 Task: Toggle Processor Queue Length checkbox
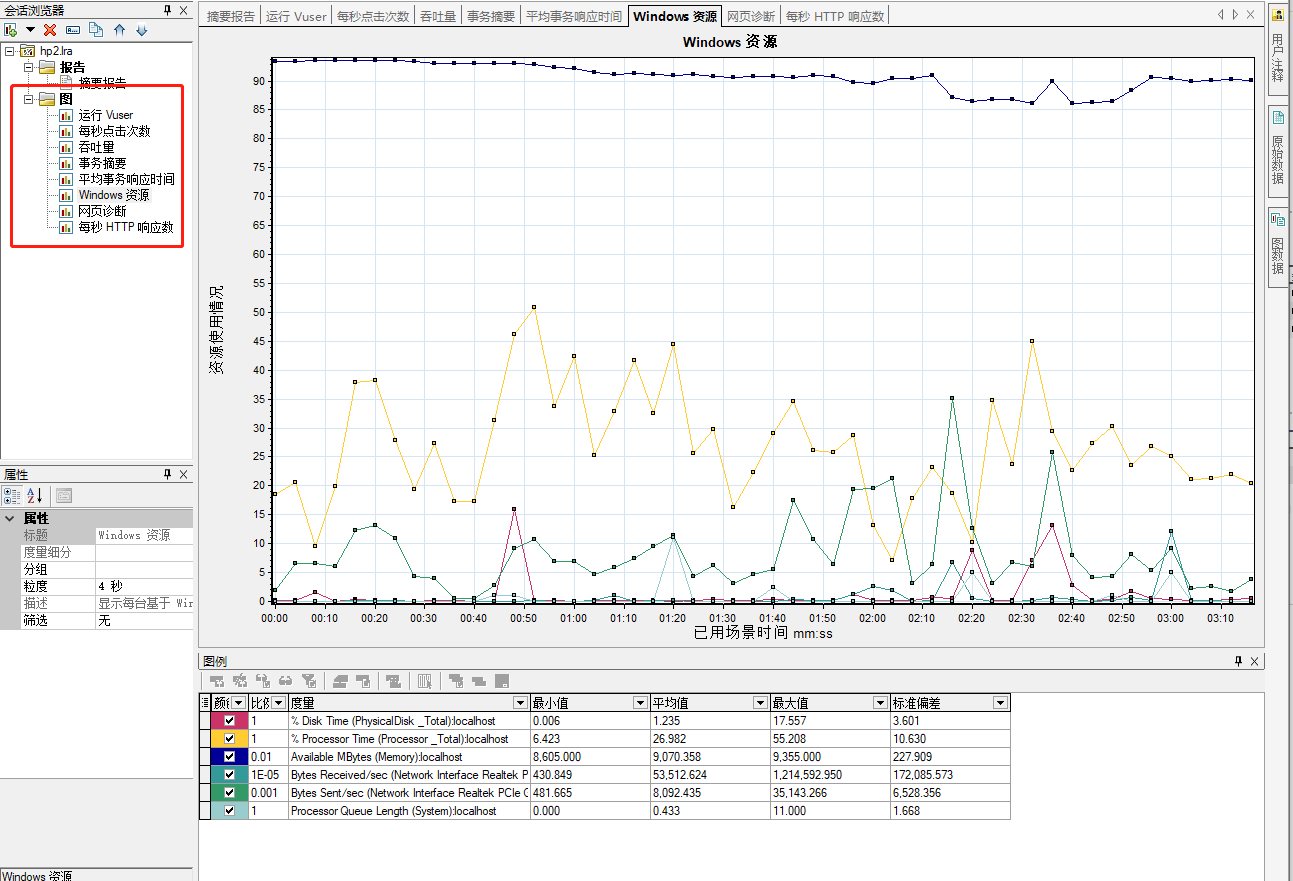(x=231, y=811)
